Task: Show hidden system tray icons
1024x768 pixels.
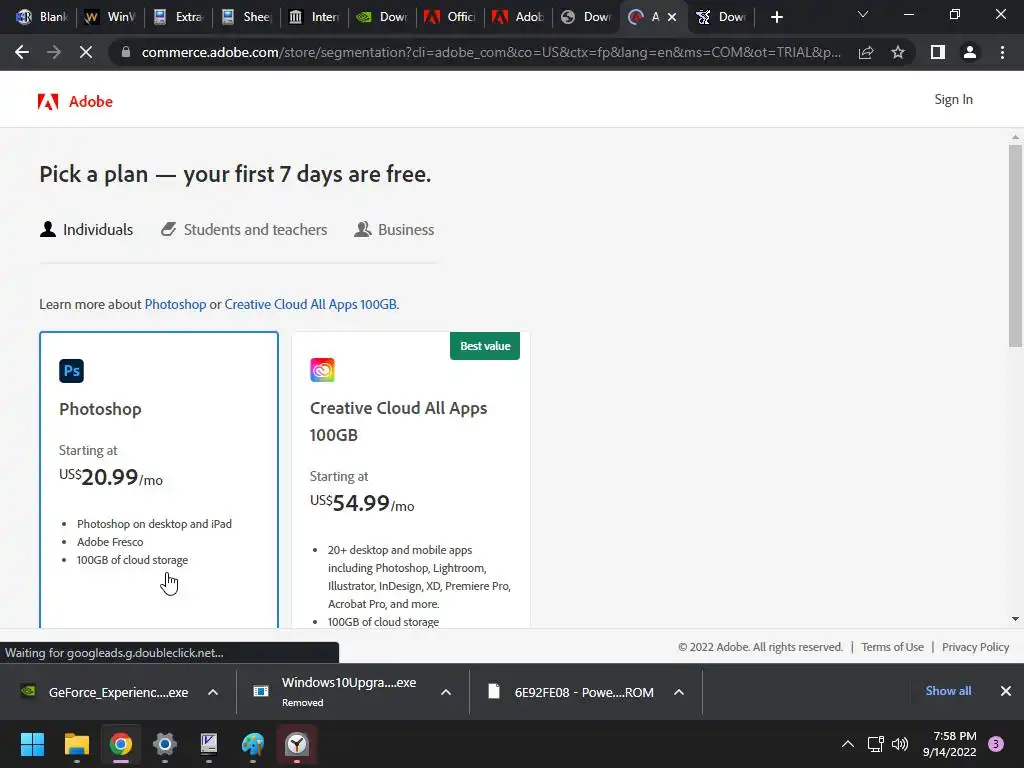Action: (848, 744)
